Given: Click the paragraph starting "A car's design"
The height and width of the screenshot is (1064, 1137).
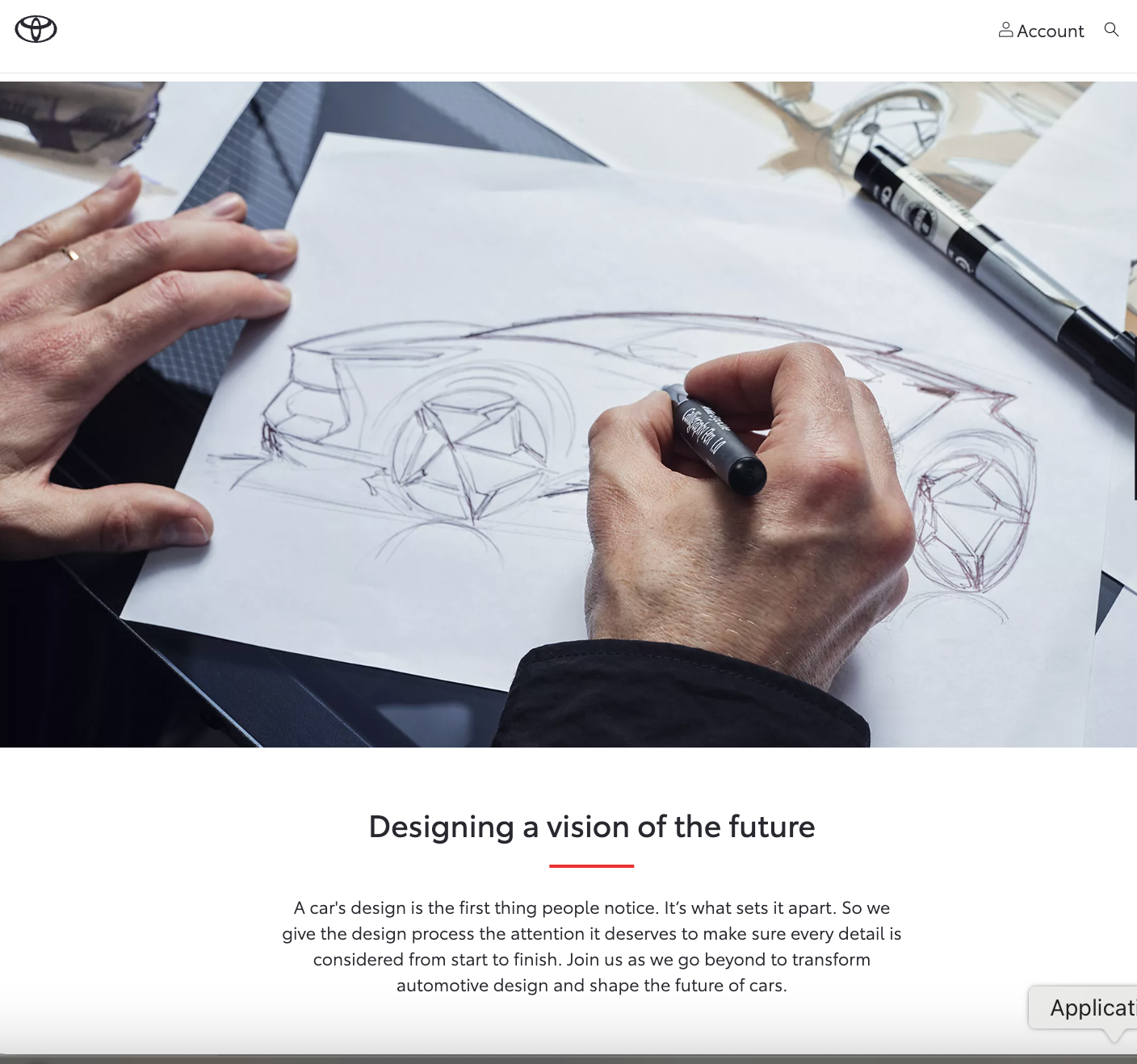Looking at the screenshot, I should (x=591, y=946).
